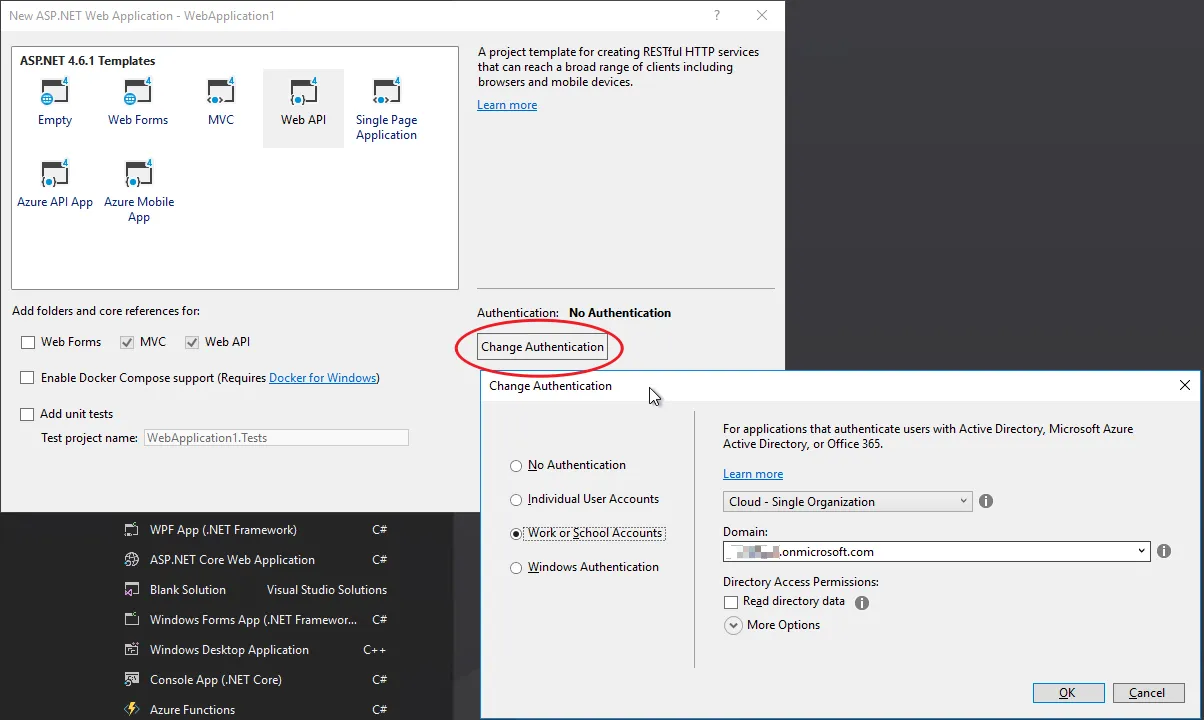The width and height of the screenshot is (1204, 720).
Task: Click info icon next to Read directory data
Action: pos(862,602)
